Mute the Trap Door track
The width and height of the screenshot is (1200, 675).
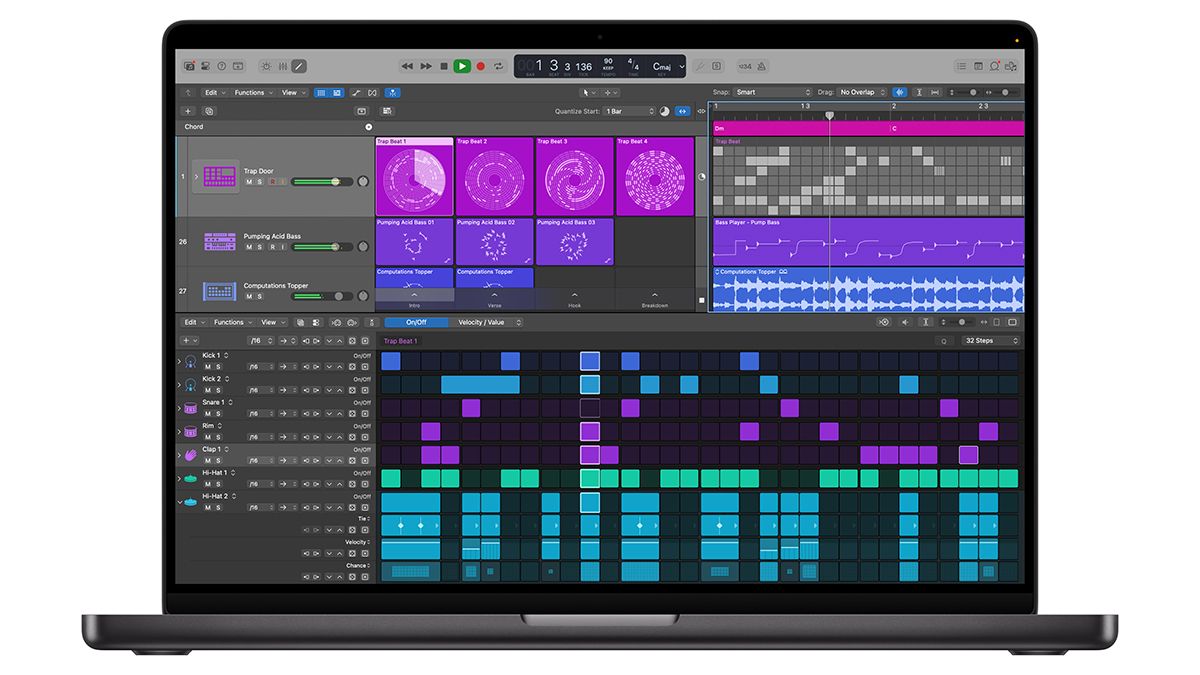click(x=248, y=181)
